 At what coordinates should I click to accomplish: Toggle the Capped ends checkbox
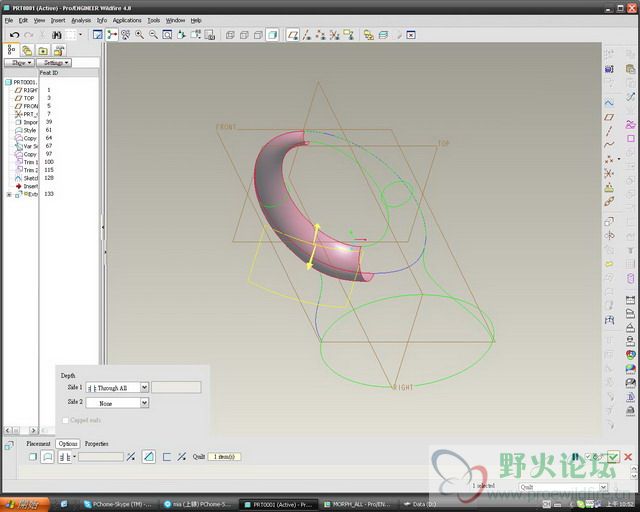point(65,420)
